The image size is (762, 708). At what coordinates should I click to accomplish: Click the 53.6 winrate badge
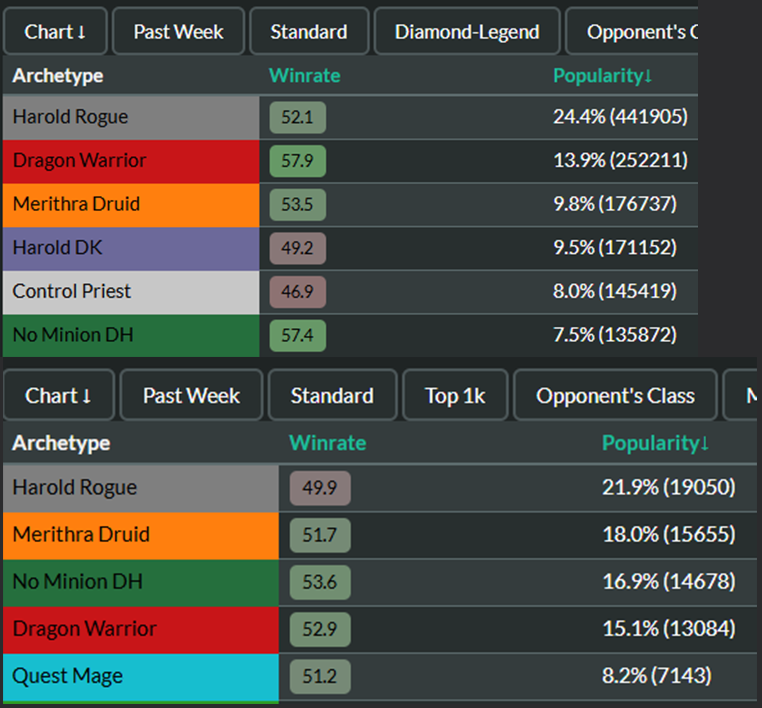coord(320,582)
